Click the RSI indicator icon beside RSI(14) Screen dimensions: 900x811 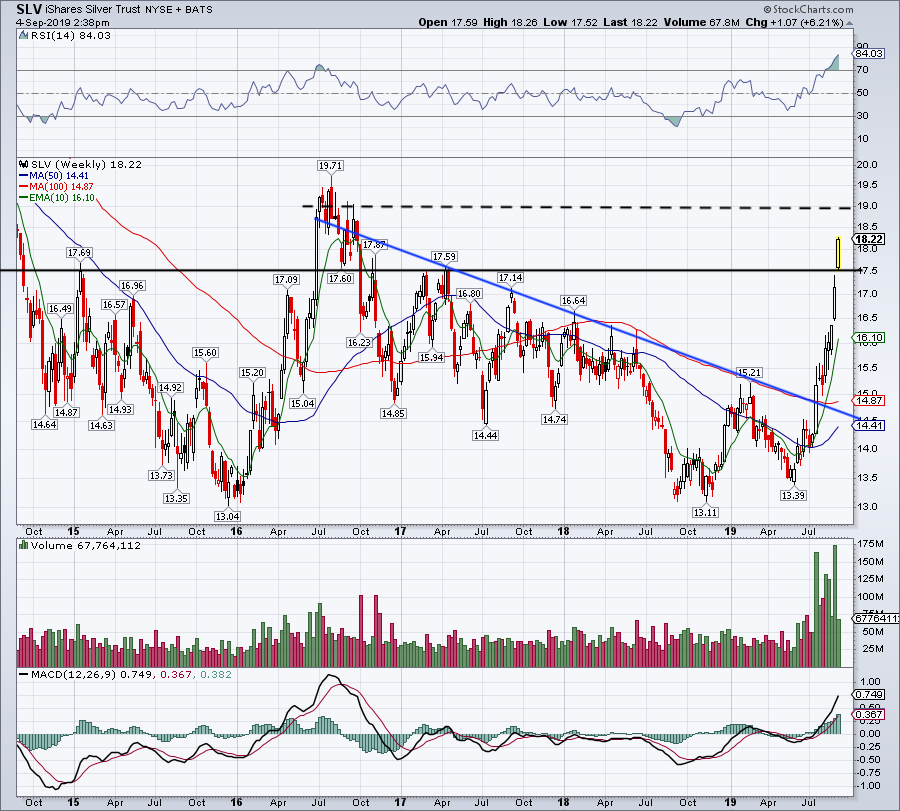(22, 36)
